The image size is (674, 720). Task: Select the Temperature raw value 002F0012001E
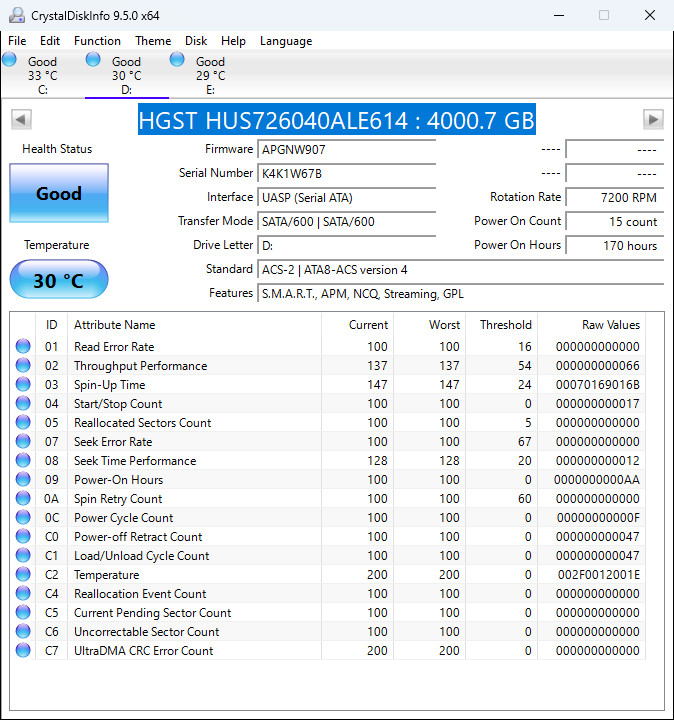[599, 575]
